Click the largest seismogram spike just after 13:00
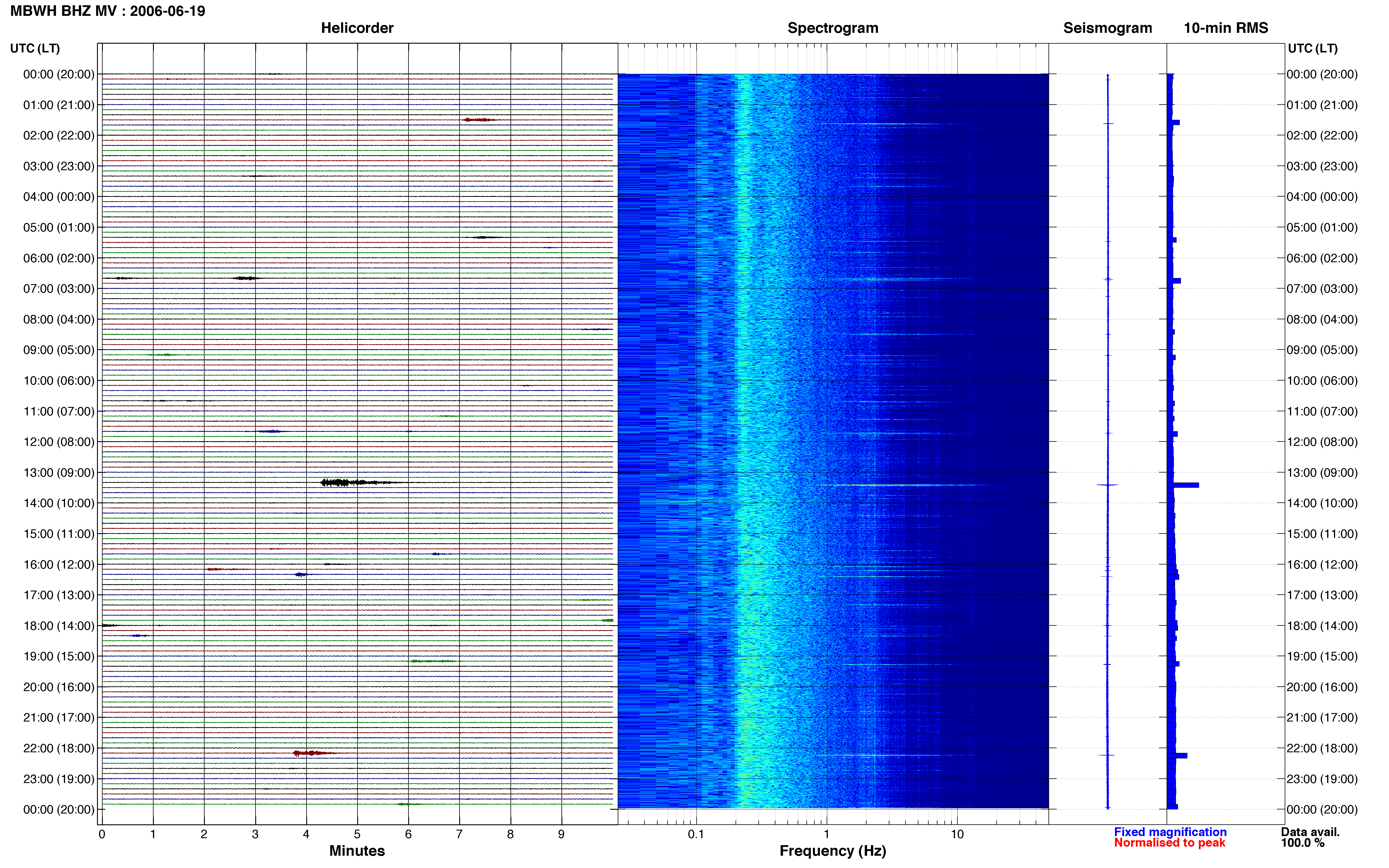The height and width of the screenshot is (868, 1389). coord(1108,485)
